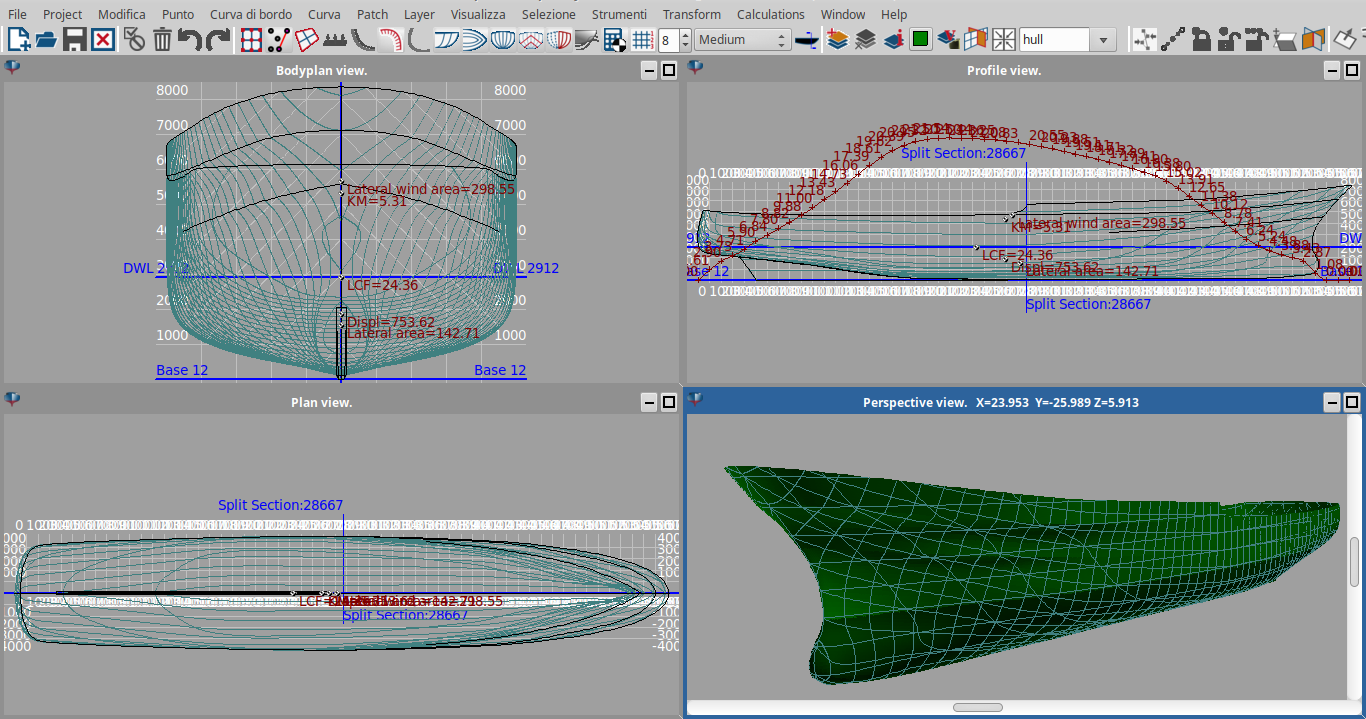Click the red X close project button

pos(102,40)
